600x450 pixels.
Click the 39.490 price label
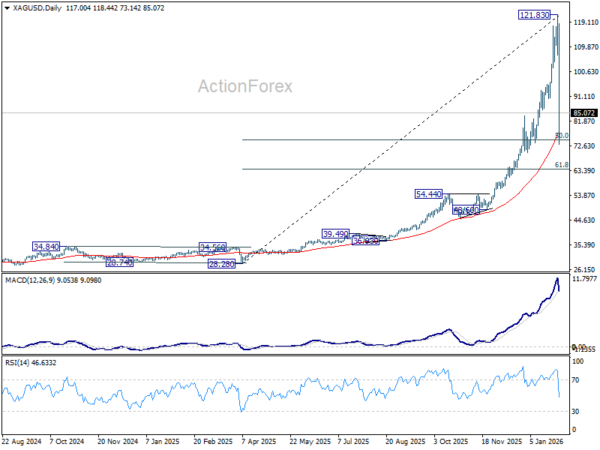tap(336, 234)
